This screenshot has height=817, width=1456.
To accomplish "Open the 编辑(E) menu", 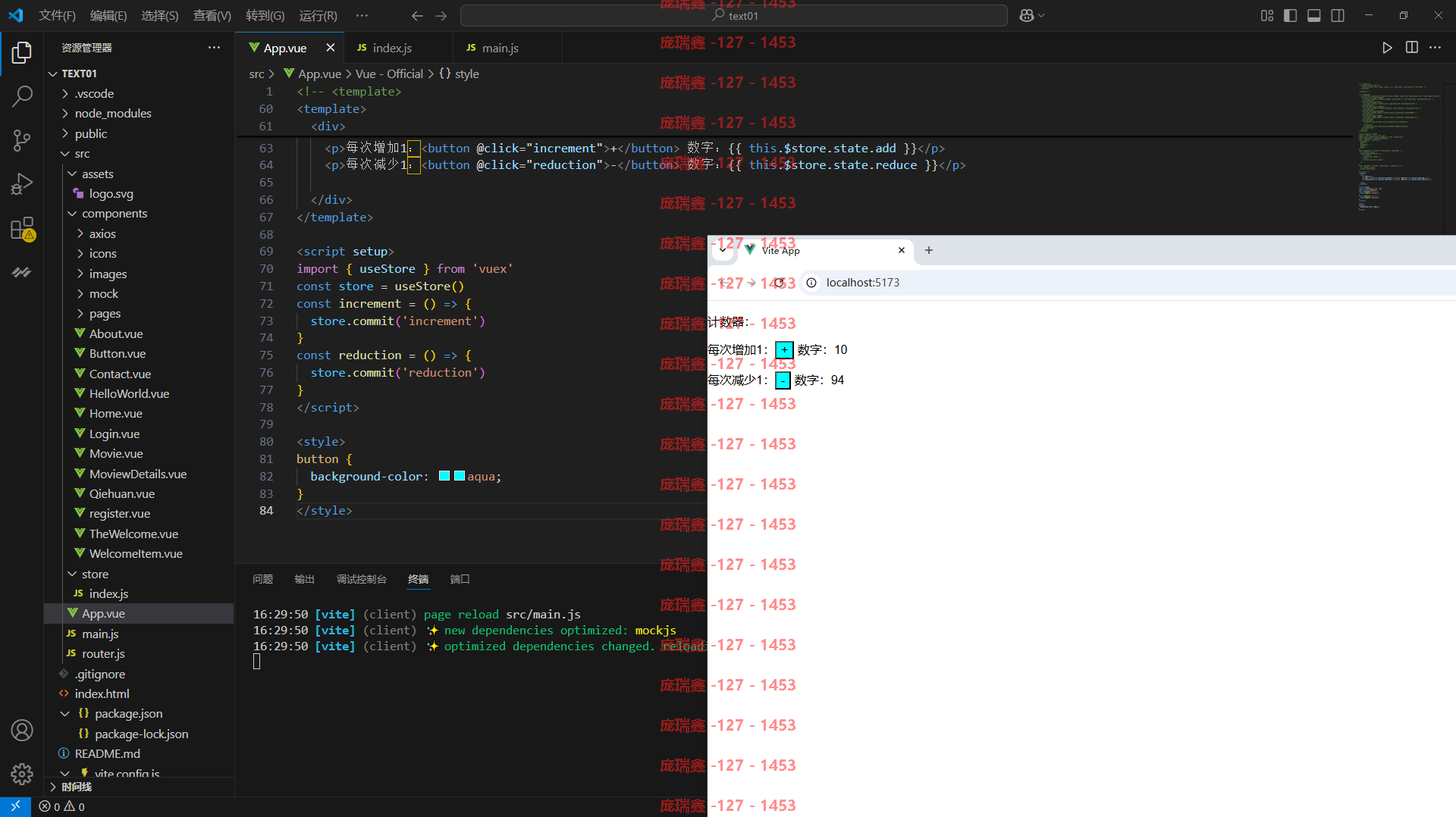I will [x=108, y=15].
